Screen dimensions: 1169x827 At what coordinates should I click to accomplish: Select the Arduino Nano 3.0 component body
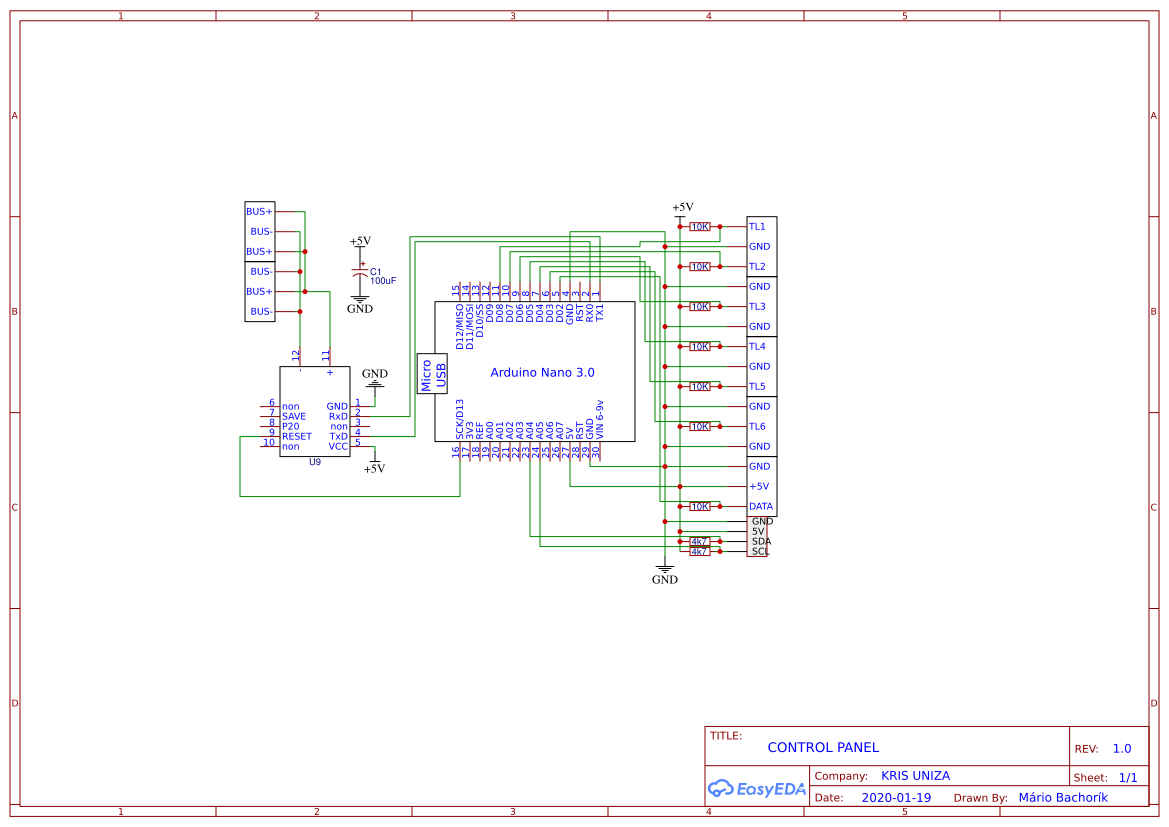click(540, 372)
